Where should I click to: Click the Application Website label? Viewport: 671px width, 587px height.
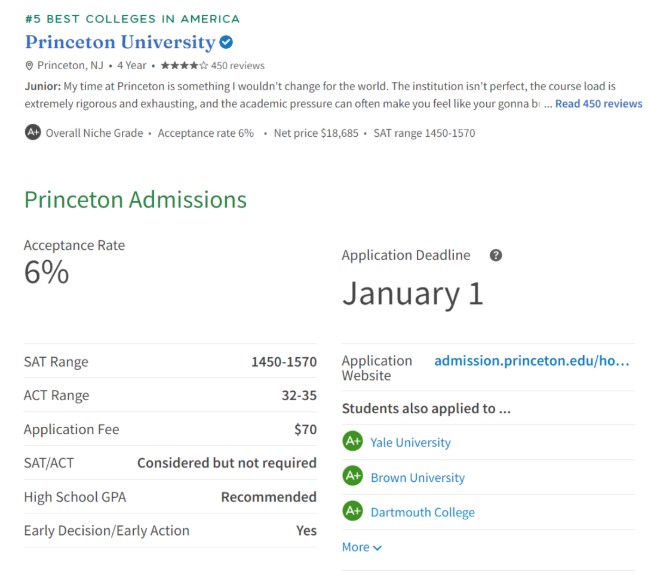(377, 368)
